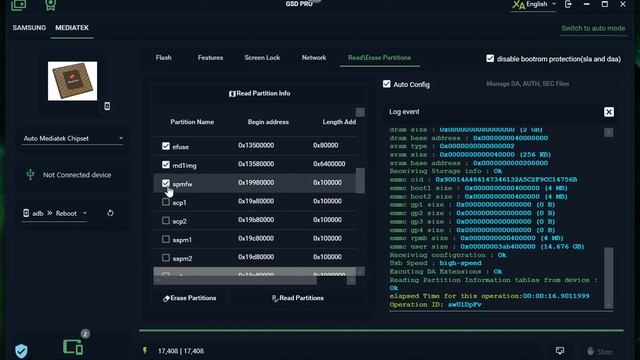The image size is (640, 360).
Task: Open the window icon at title bar left
Action: [x=18, y=5]
